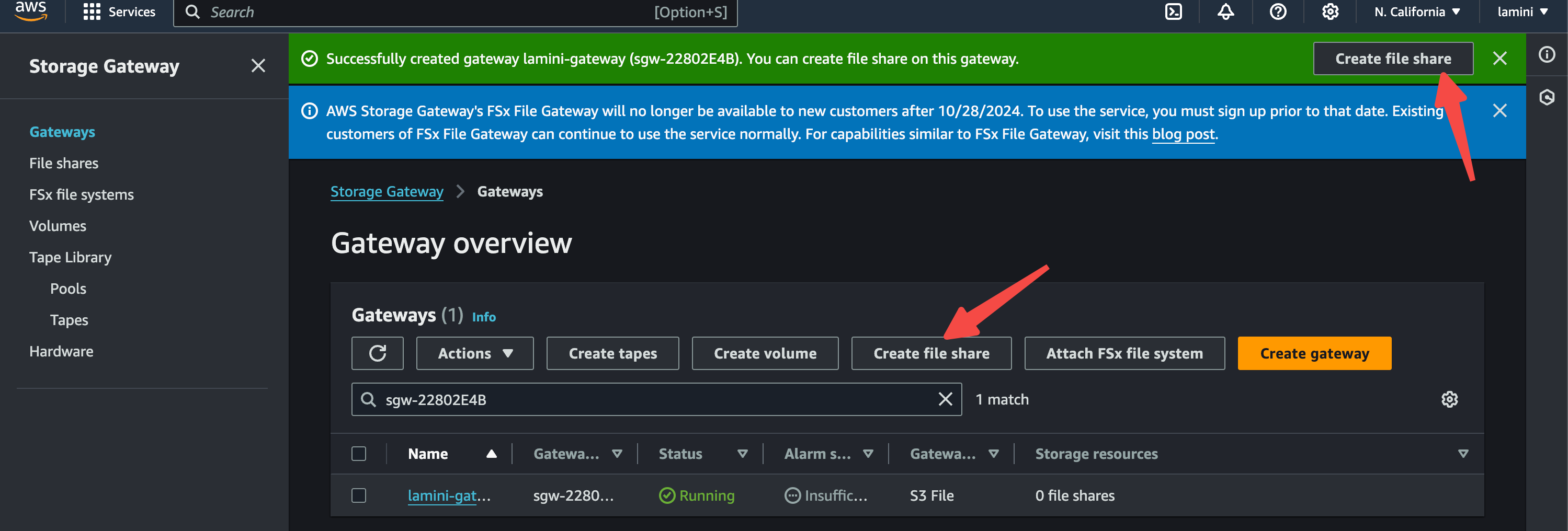Launch the CloudShell terminal icon
This screenshot has width=1568, height=531.
pyautogui.click(x=1173, y=11)
